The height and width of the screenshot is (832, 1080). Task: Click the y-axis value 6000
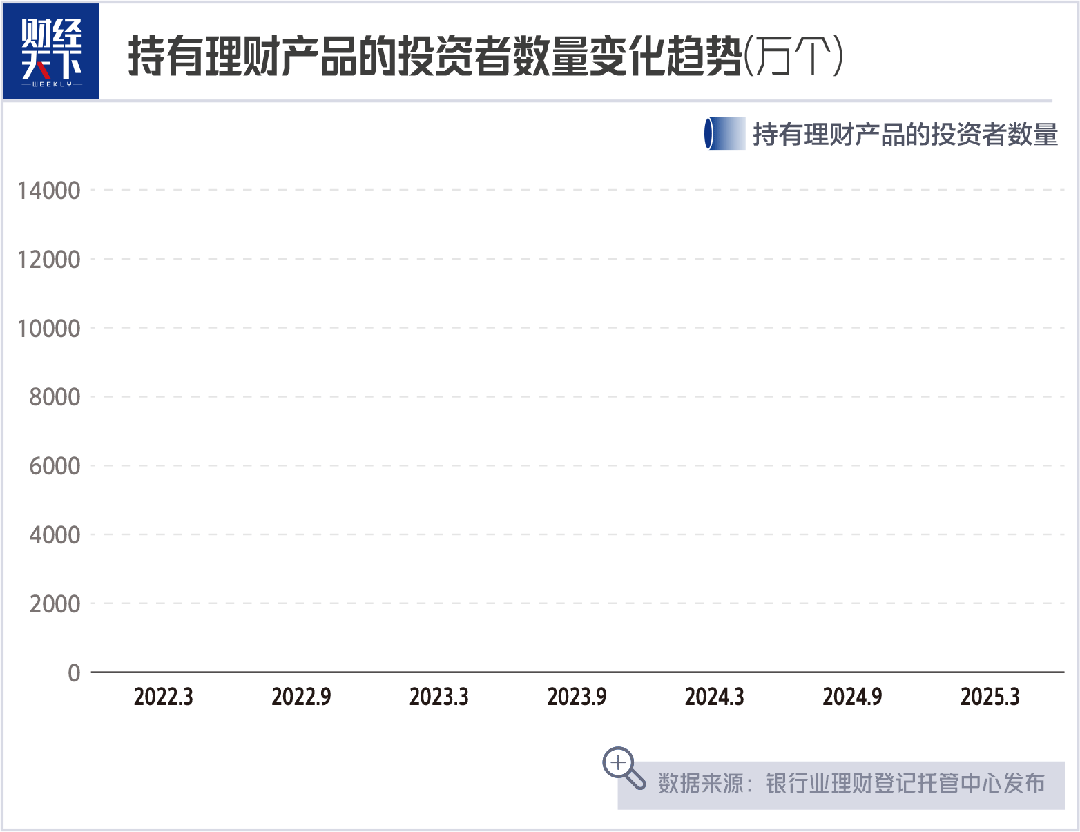[x=54, y=466]
